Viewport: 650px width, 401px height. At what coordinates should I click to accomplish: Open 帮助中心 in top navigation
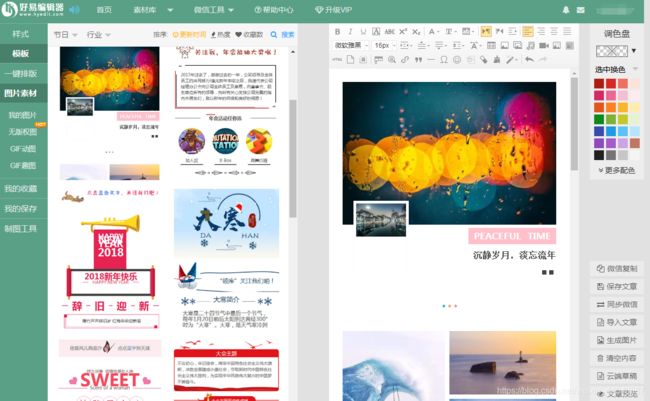pyautogui.click(x=274, y=10)
